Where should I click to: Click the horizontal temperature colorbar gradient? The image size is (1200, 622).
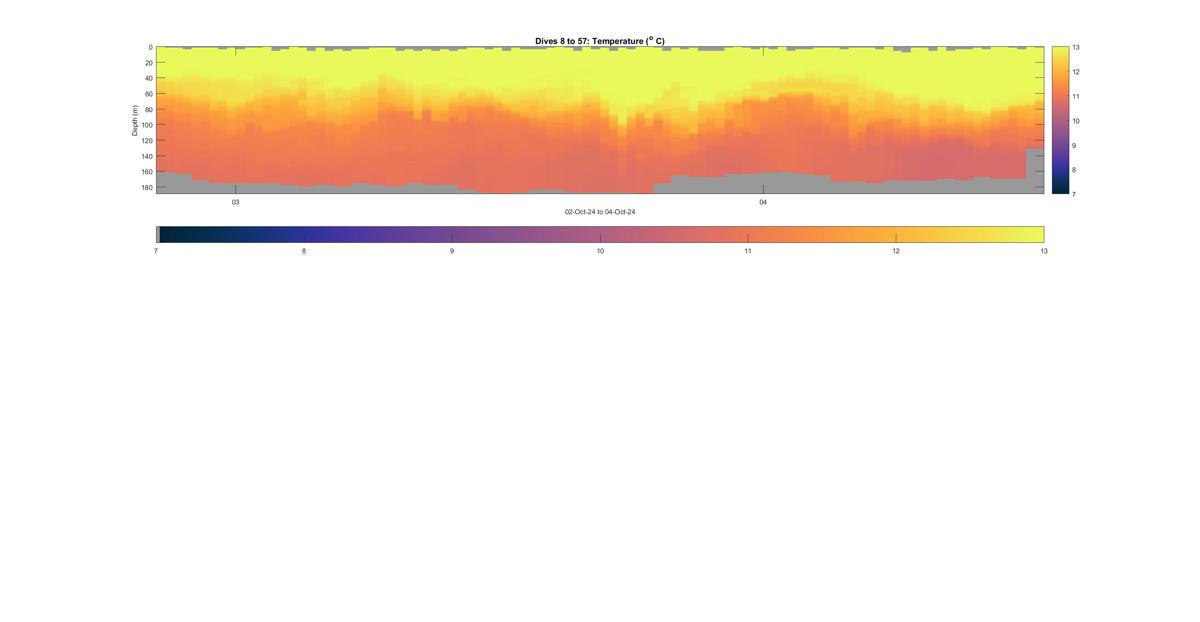tap(600, 234)
